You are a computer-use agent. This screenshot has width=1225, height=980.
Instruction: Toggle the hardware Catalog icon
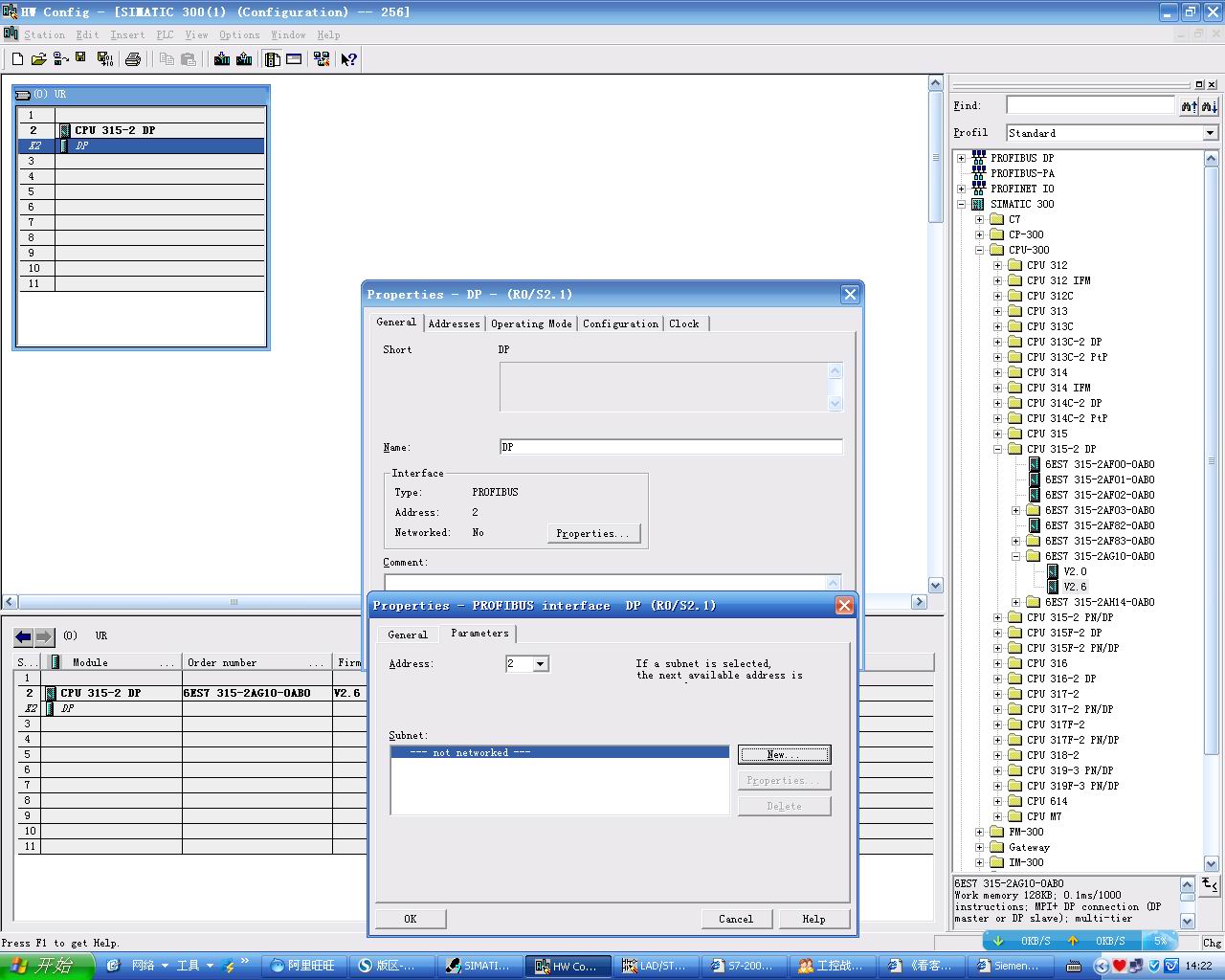273,59
